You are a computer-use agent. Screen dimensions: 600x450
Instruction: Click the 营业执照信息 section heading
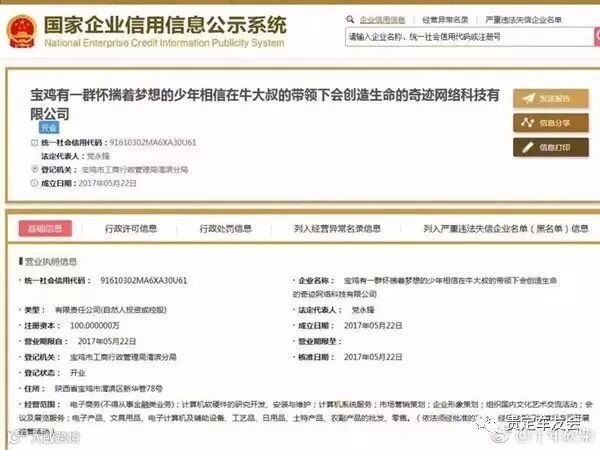pyautogui.click(x=51, y=262)
